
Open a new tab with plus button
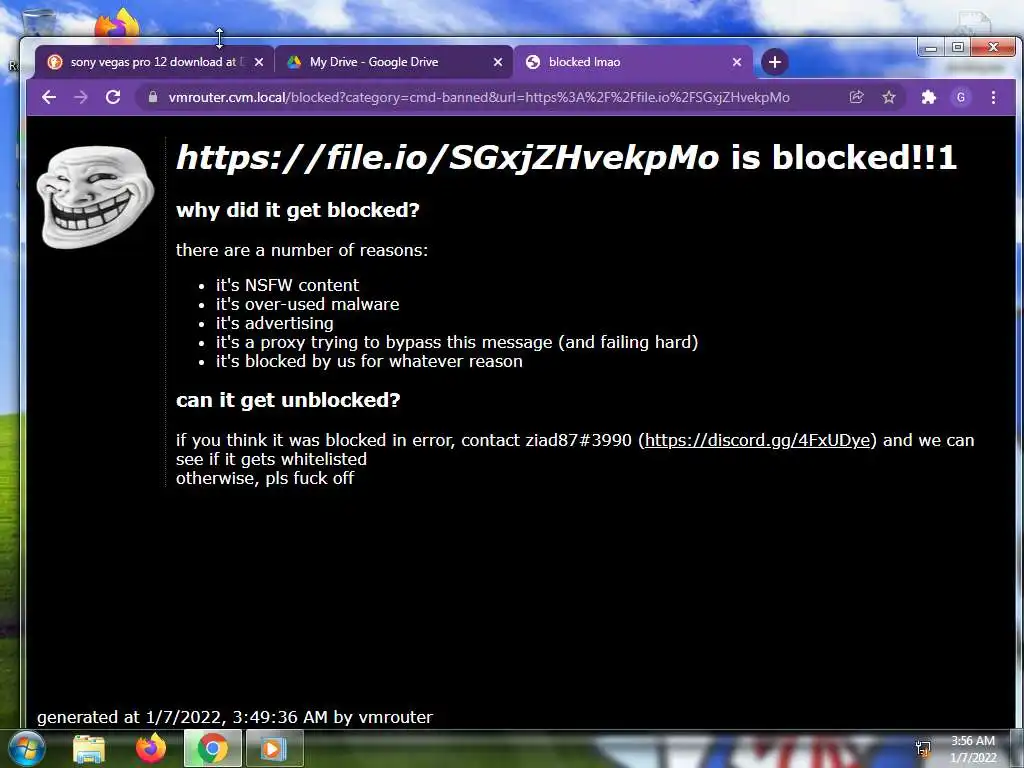coord(775,62)
